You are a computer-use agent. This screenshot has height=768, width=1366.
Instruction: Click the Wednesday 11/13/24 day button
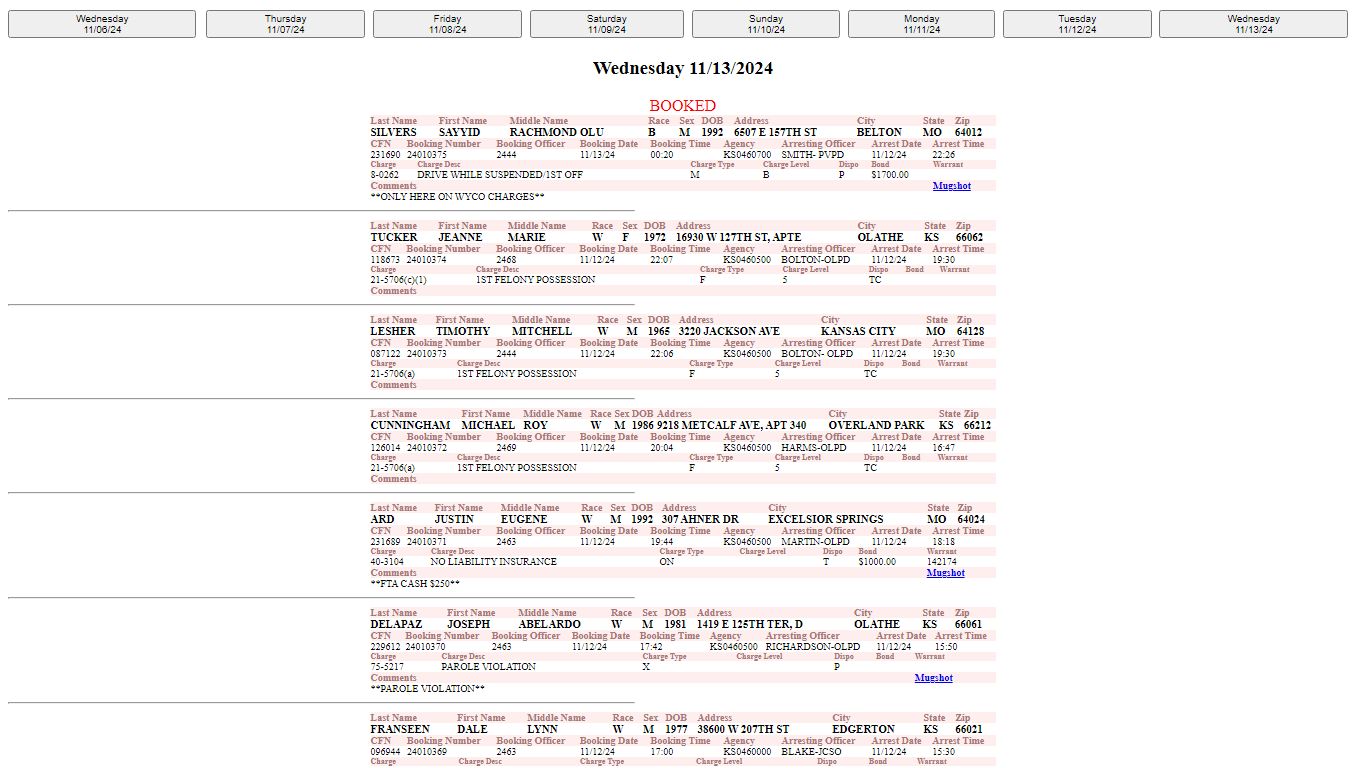[x=1253, y=24]
